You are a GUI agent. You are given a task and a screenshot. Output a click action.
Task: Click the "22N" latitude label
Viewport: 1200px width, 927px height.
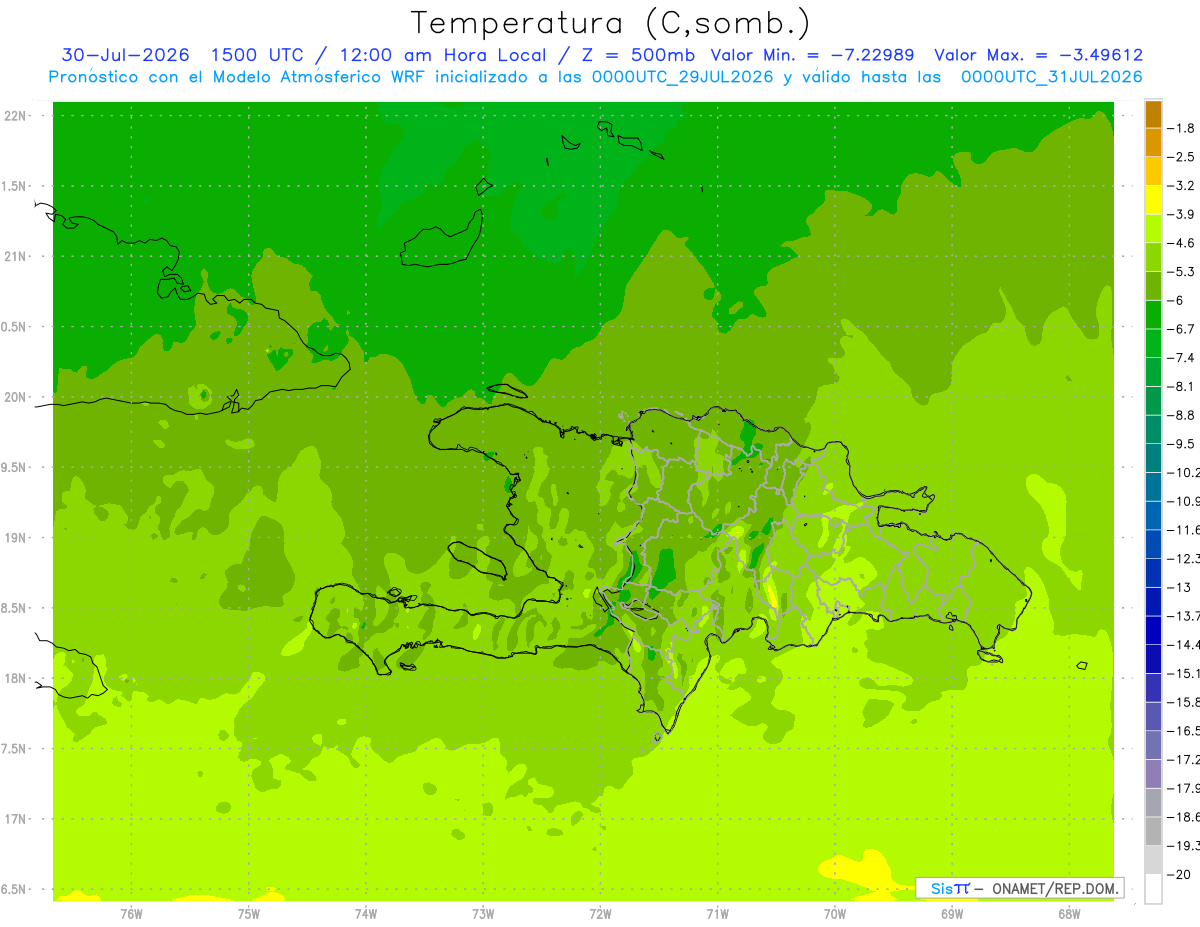(15, 116)
